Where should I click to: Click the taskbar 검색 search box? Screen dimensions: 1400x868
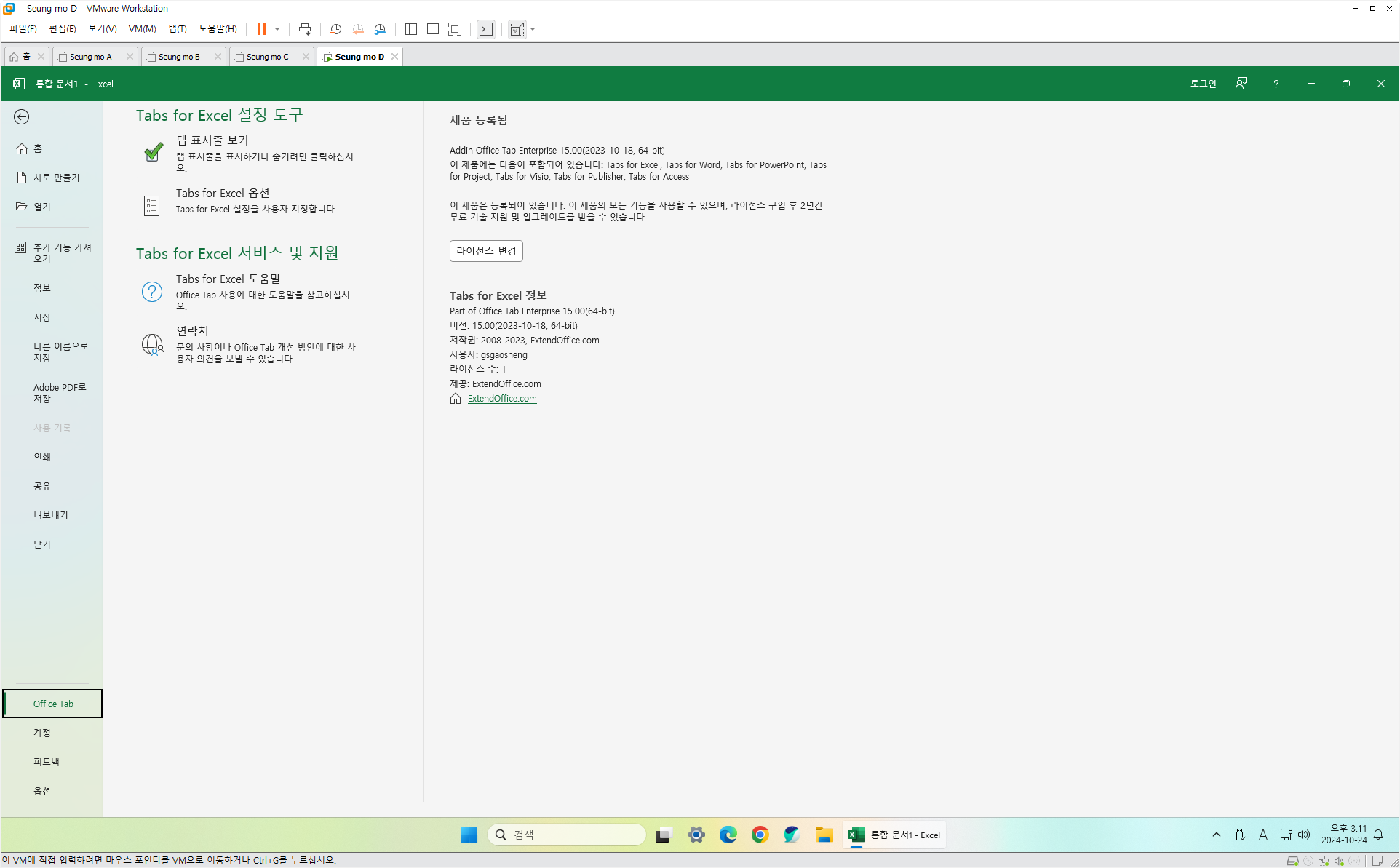pyautogui.click(x=567, y=835)
